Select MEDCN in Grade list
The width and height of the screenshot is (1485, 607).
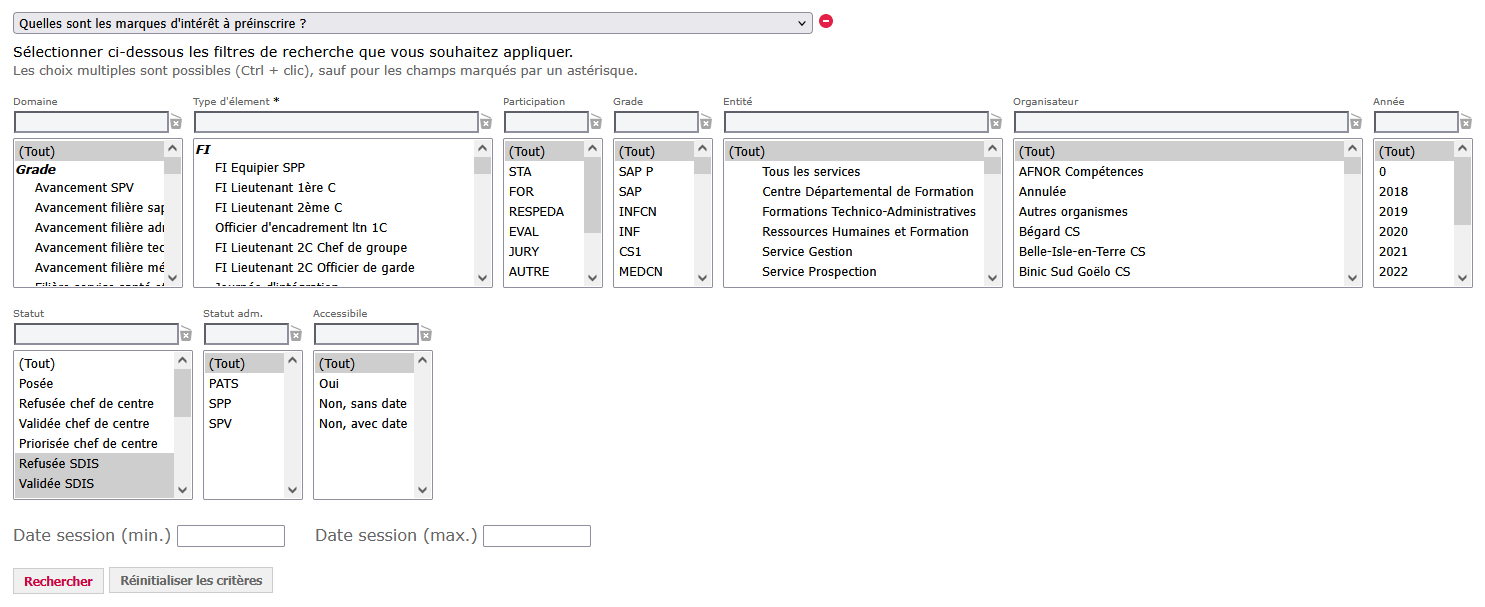pos(655,272)
